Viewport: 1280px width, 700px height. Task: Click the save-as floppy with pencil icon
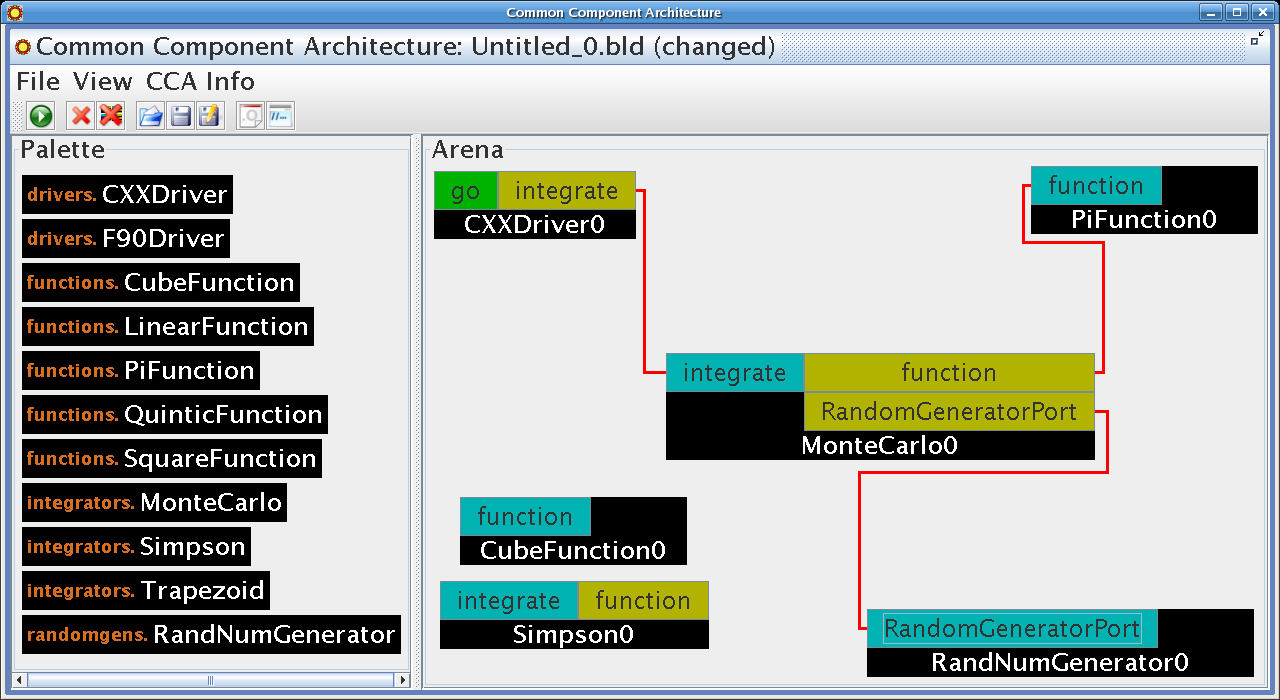tap(210, 116)
